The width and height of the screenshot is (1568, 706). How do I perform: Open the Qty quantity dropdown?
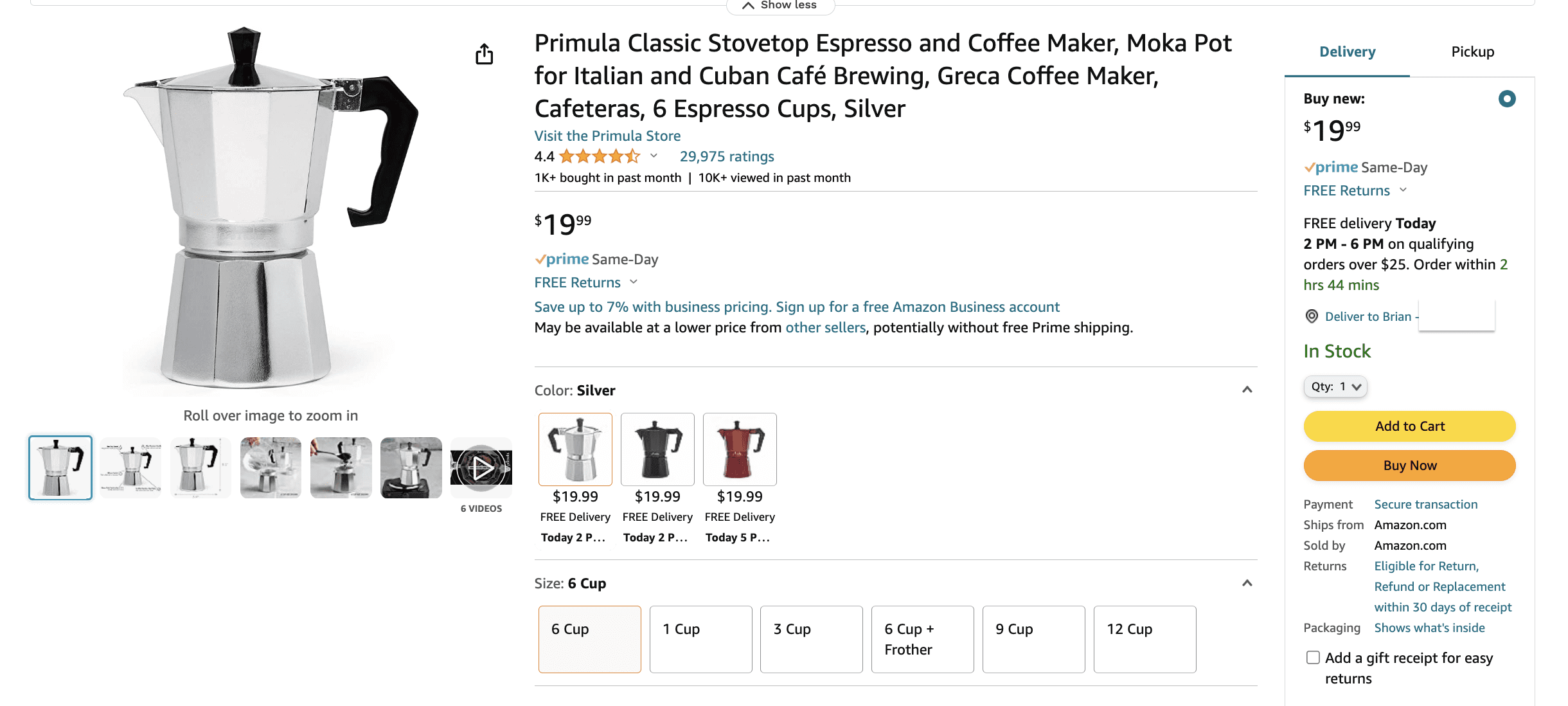[x=1335, y=386]
